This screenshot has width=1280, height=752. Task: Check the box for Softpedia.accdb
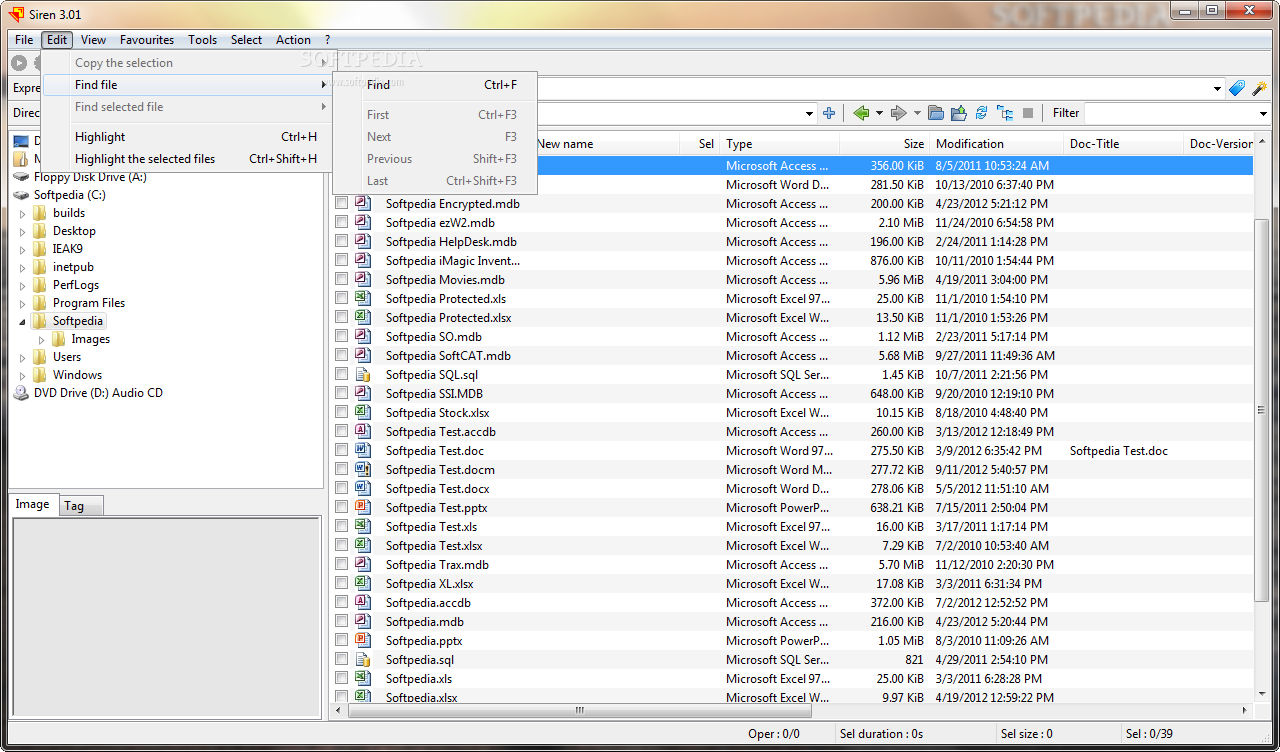(x=342, y=603)
